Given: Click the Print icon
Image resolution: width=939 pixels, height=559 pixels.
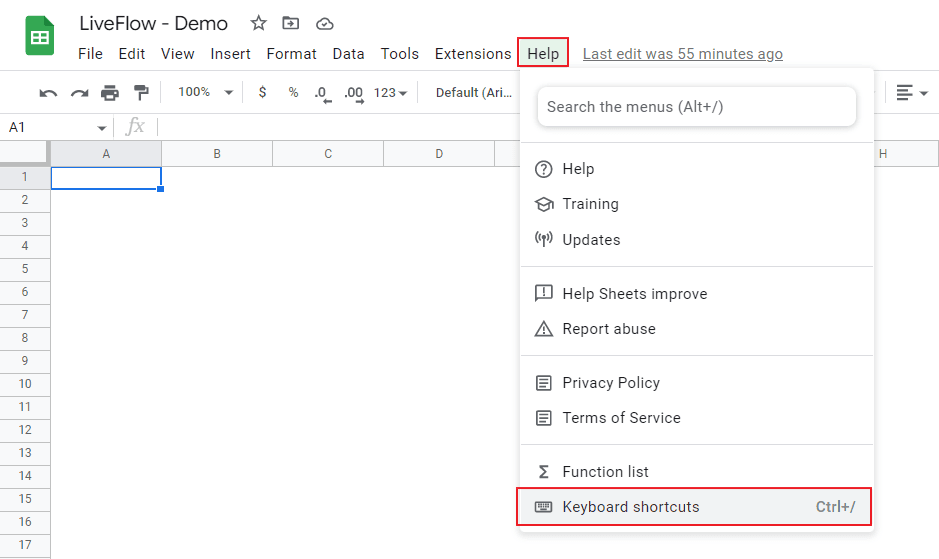Looking at the screenshot, I should pos(110,93).
